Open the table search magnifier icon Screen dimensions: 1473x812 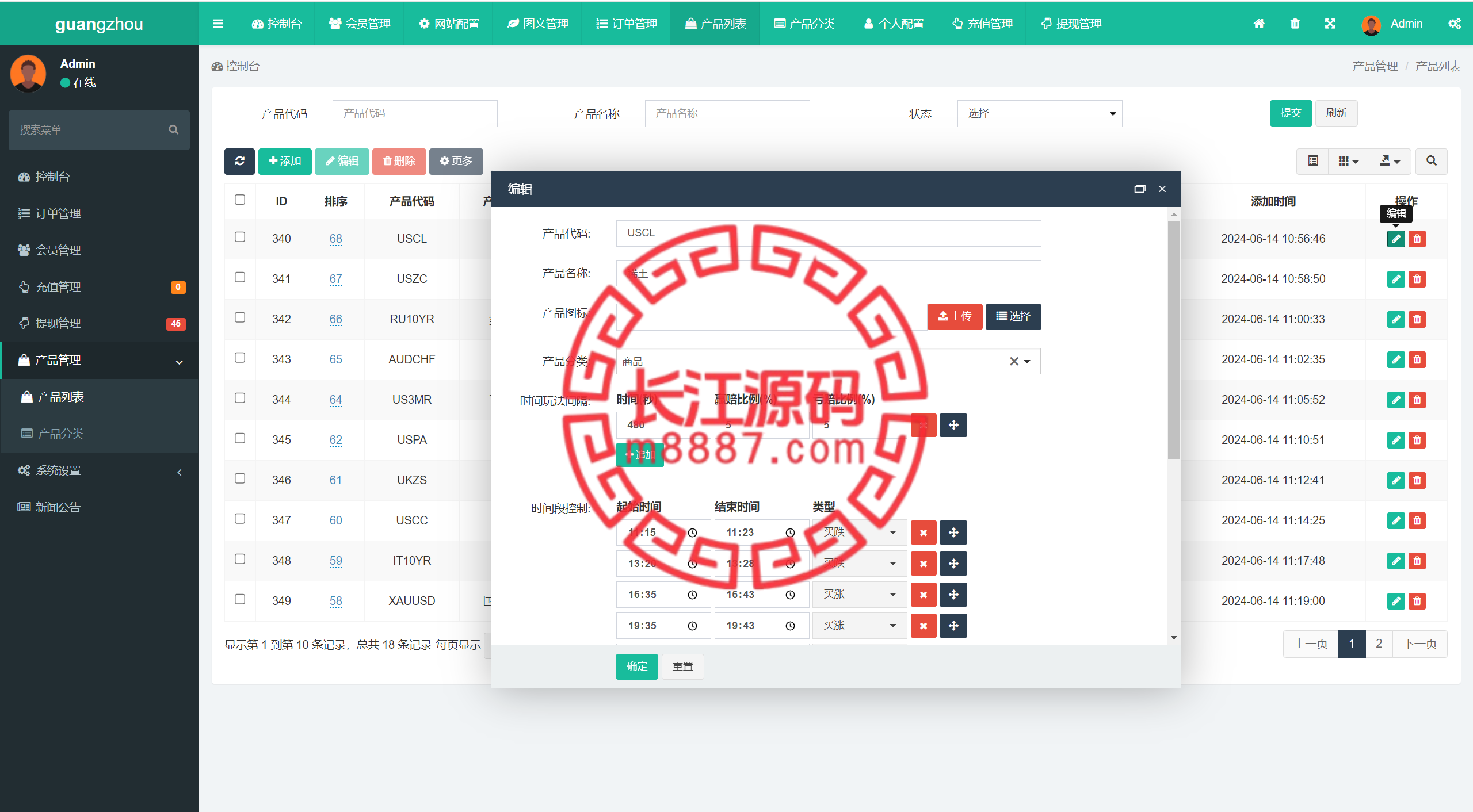click(1432, 161)
